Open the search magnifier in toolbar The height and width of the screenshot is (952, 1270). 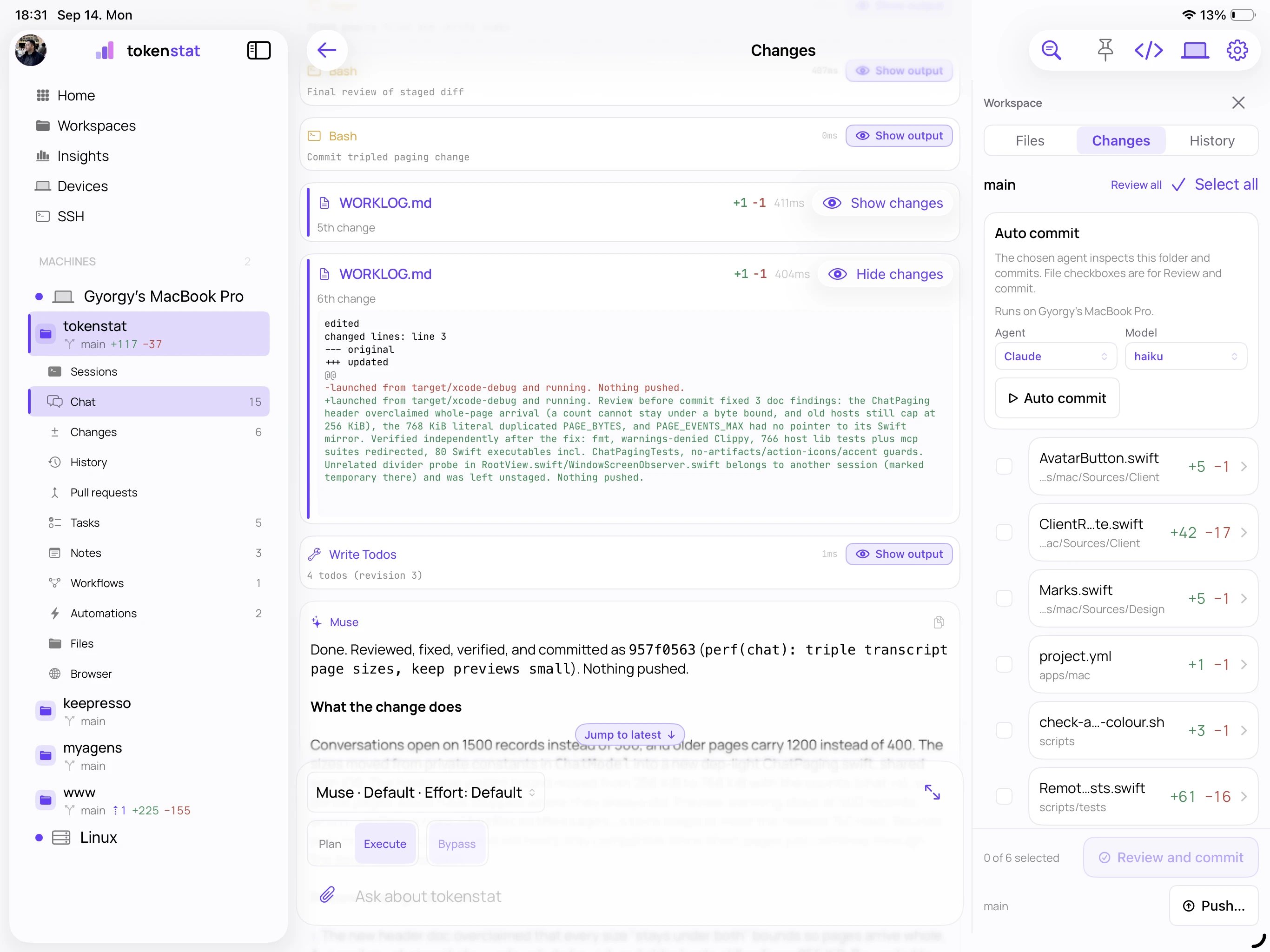(x=1051, y=50)
